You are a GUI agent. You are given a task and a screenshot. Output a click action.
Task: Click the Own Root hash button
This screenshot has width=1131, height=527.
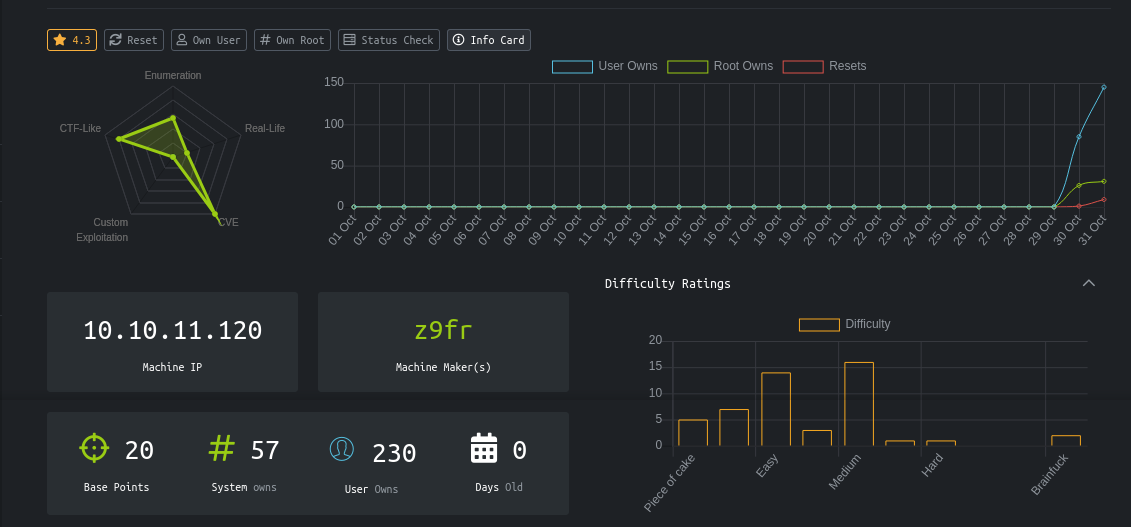292,40
